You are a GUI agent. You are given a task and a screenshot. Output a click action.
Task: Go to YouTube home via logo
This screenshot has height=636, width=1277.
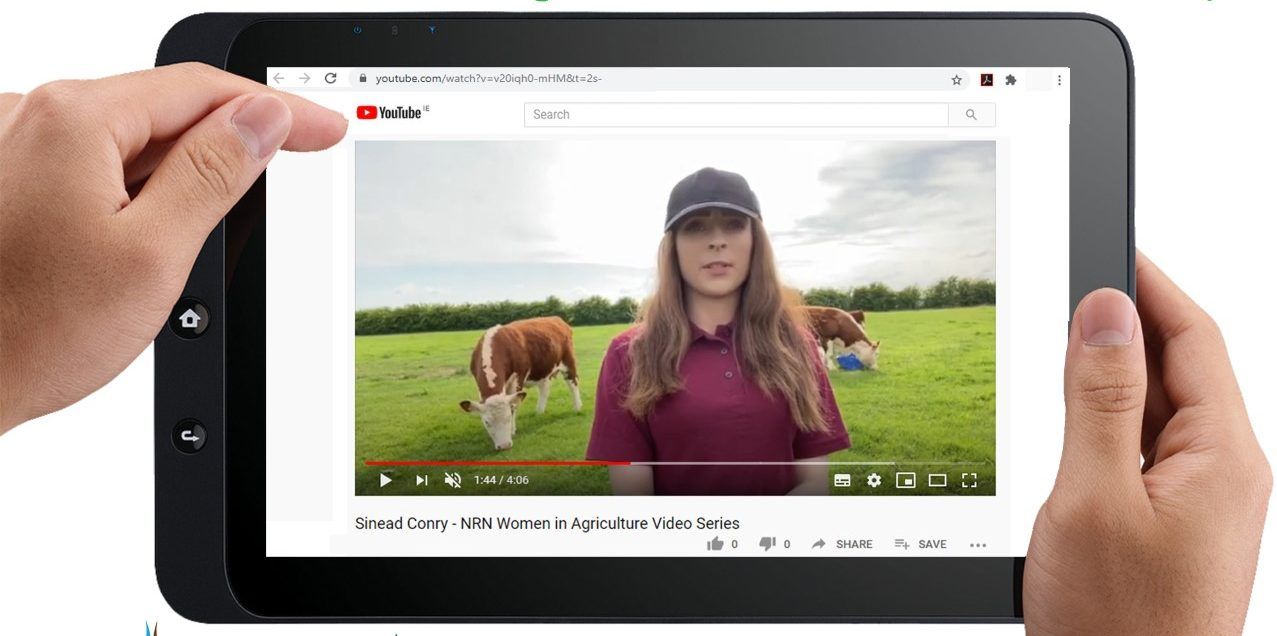coord(391,113)
